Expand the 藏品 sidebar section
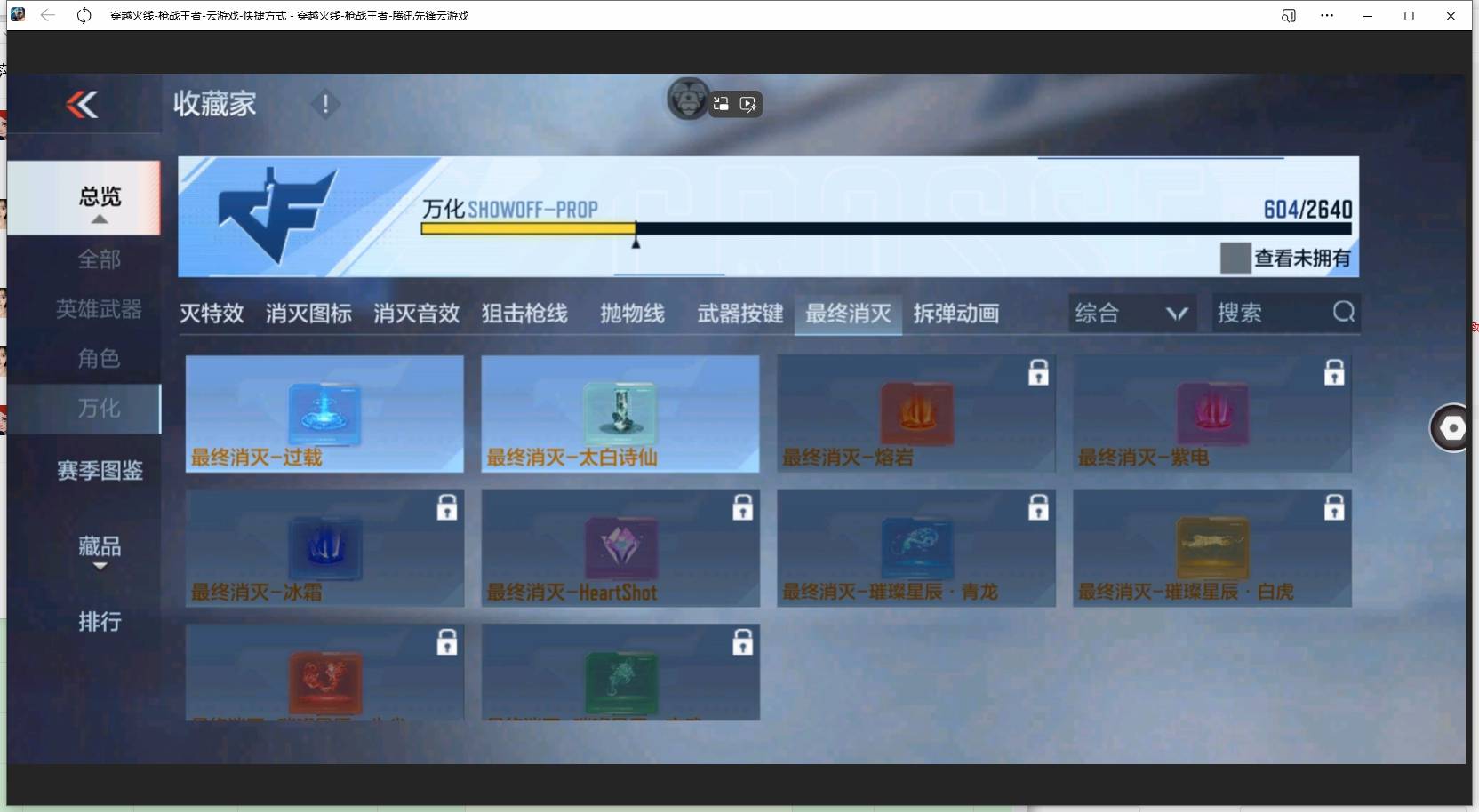The width and height of the screenshot is (1479, 812). [100, 551]
